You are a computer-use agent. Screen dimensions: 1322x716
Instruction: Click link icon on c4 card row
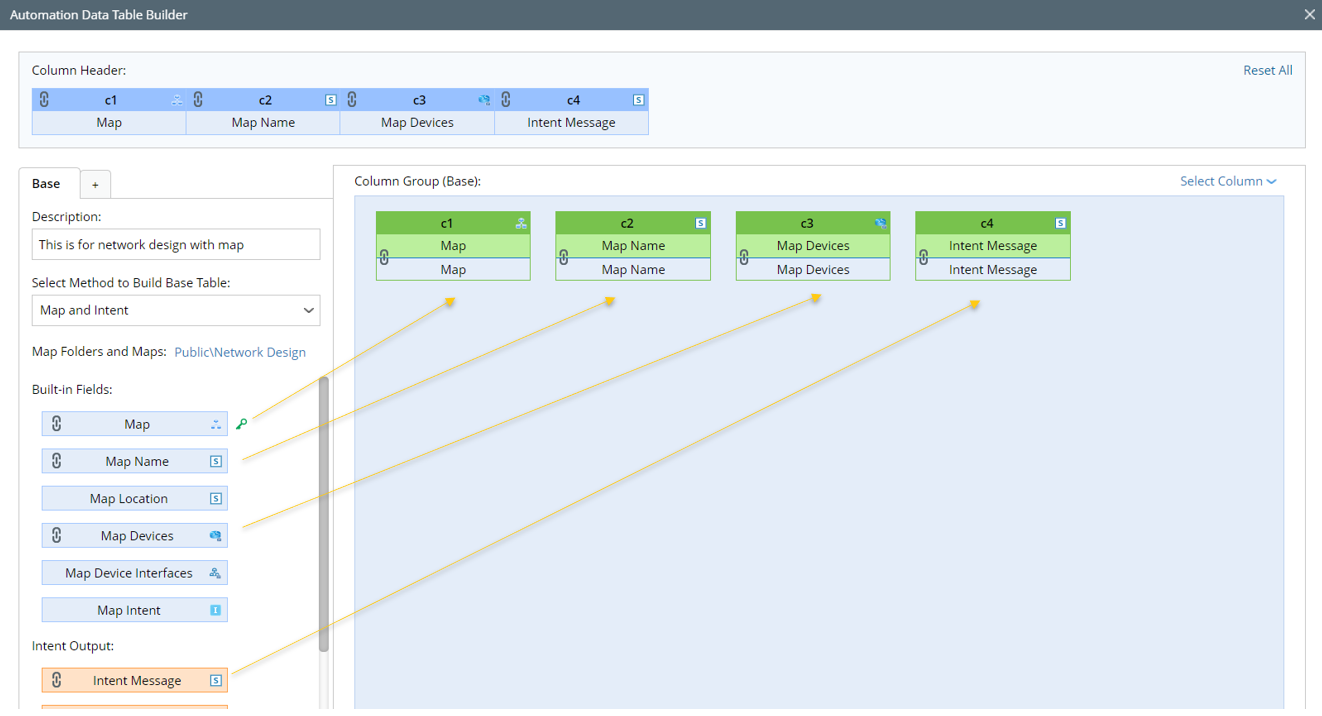pyautogui.click(x=924, y=257)
